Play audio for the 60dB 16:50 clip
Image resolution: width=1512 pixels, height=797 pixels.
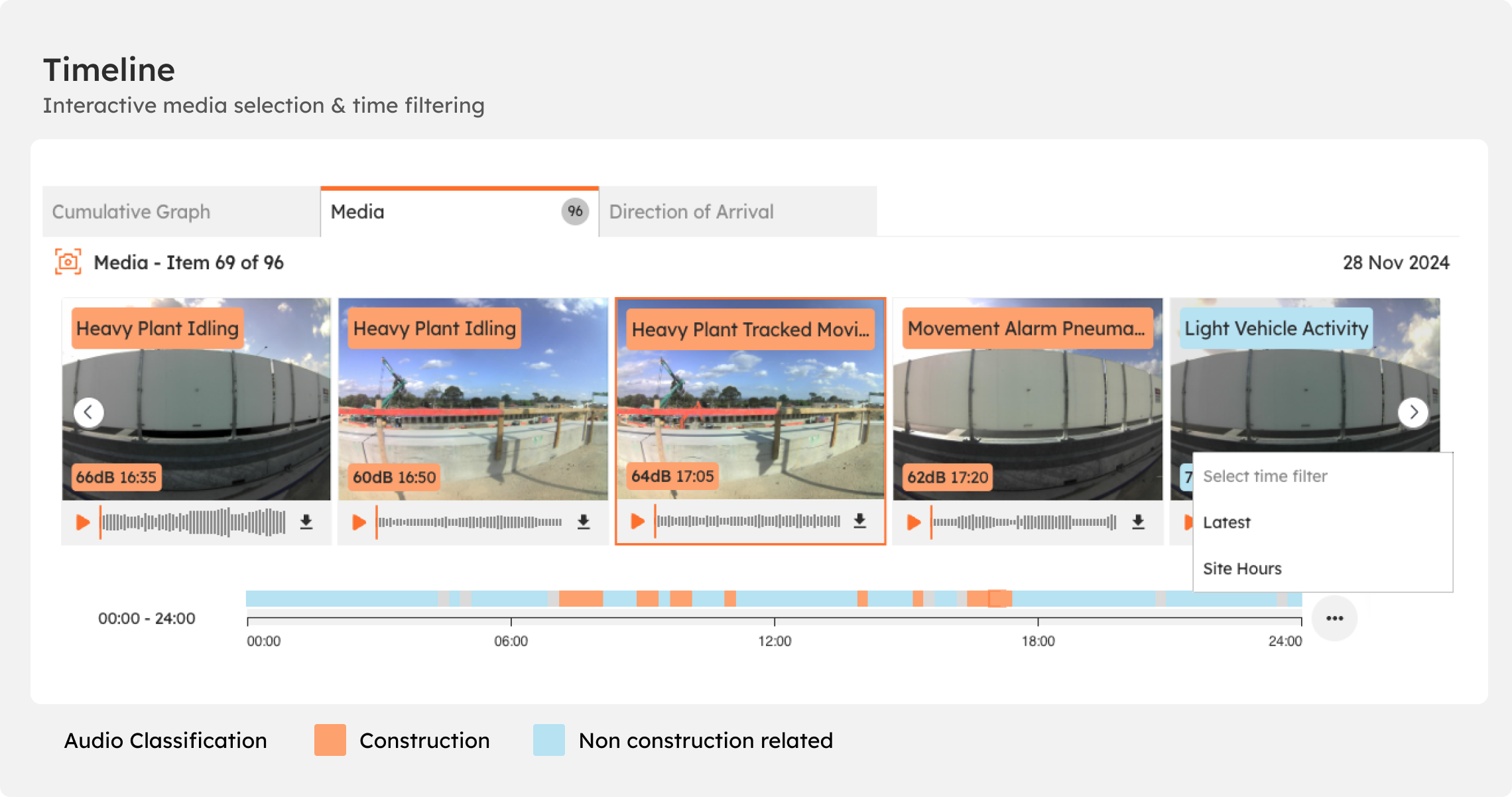click(x=359, y=522)
